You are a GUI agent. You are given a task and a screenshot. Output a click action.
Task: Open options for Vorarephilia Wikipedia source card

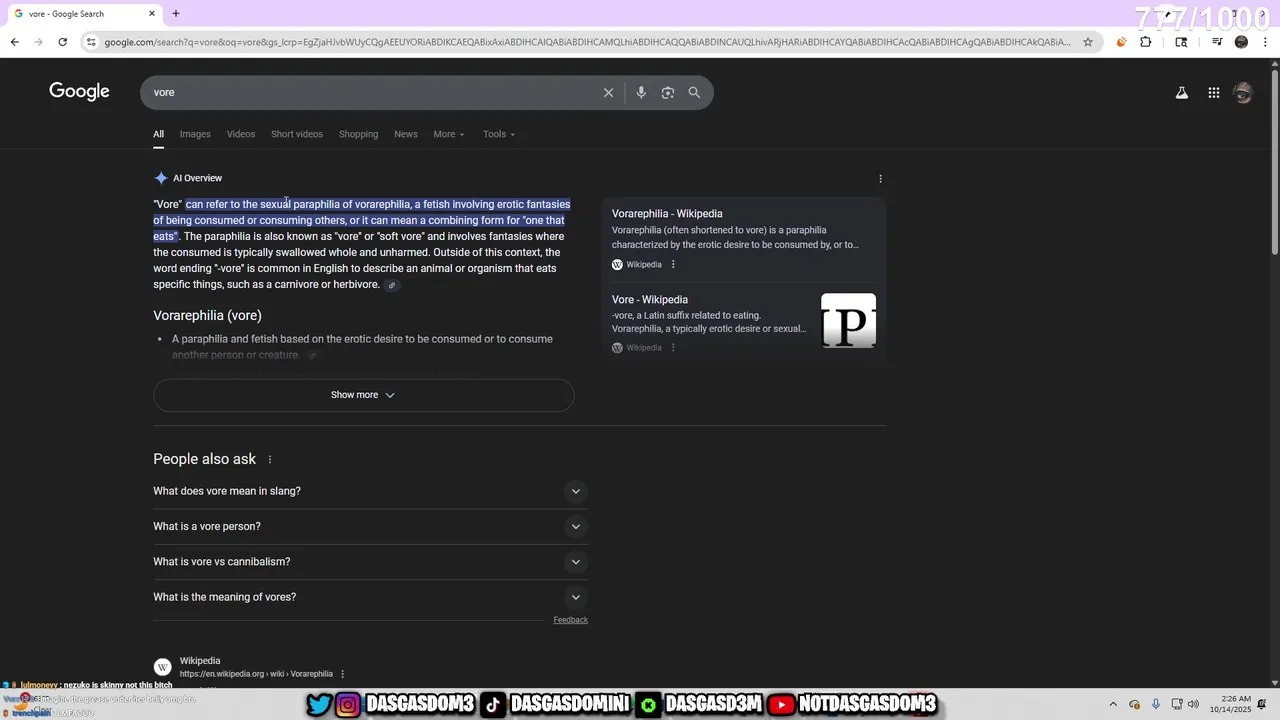click(673, 265)
